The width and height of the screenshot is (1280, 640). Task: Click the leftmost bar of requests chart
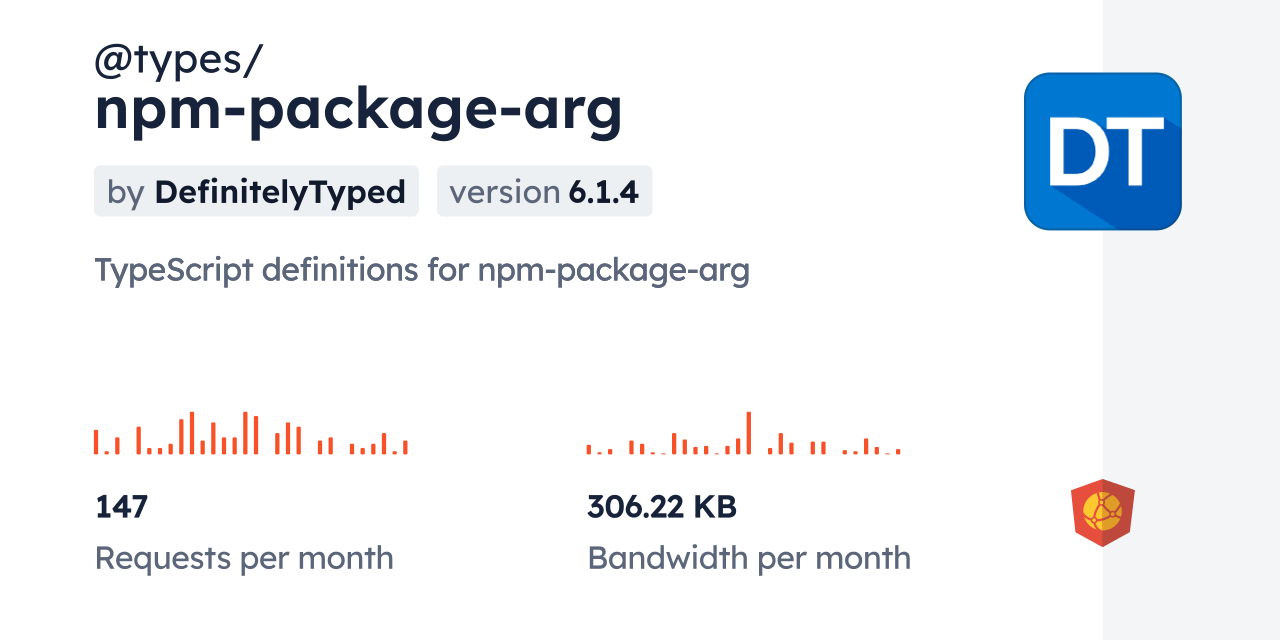tap(96, 442)
